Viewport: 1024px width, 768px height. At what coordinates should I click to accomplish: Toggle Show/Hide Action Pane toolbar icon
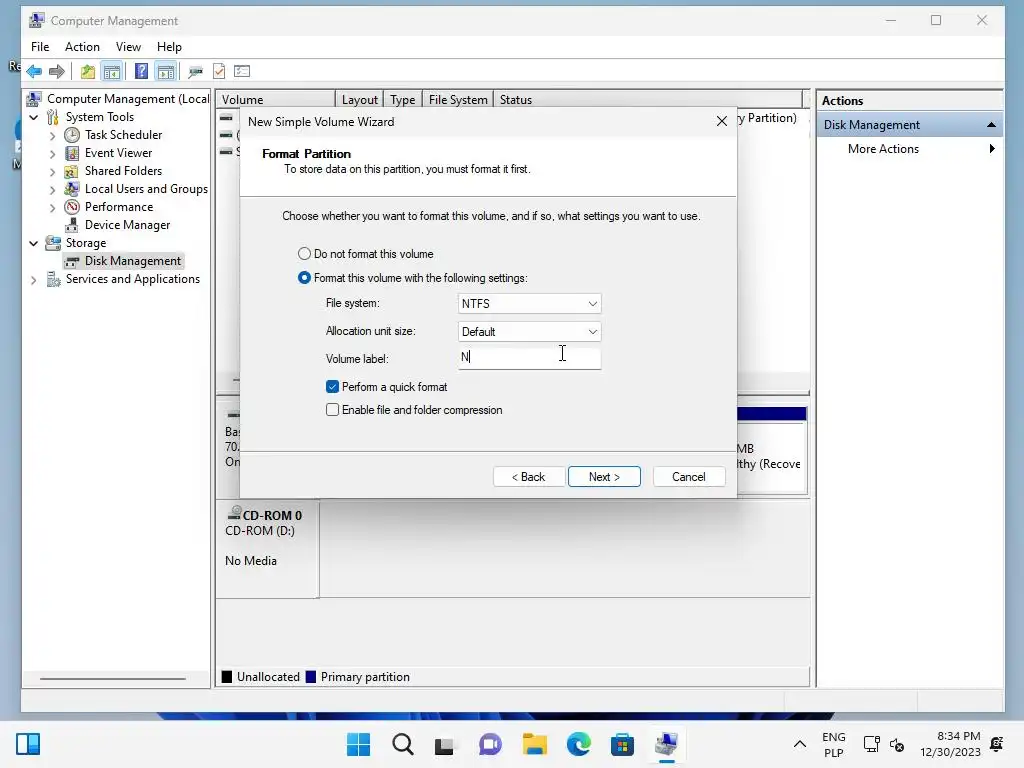coord(166,71)
